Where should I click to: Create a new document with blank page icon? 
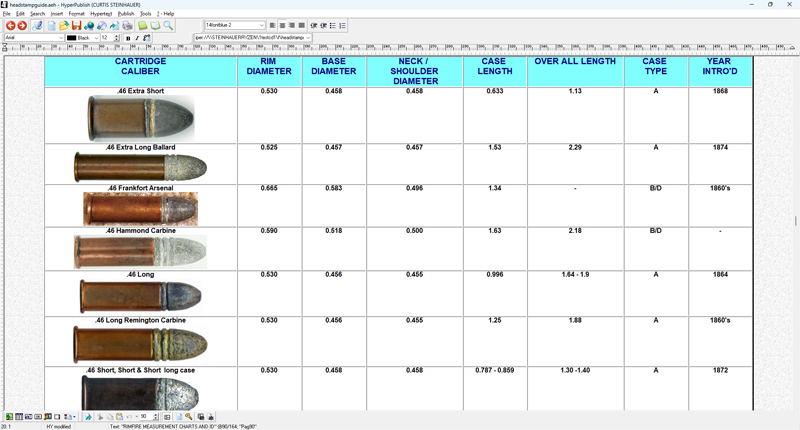(x=52, y=26)
